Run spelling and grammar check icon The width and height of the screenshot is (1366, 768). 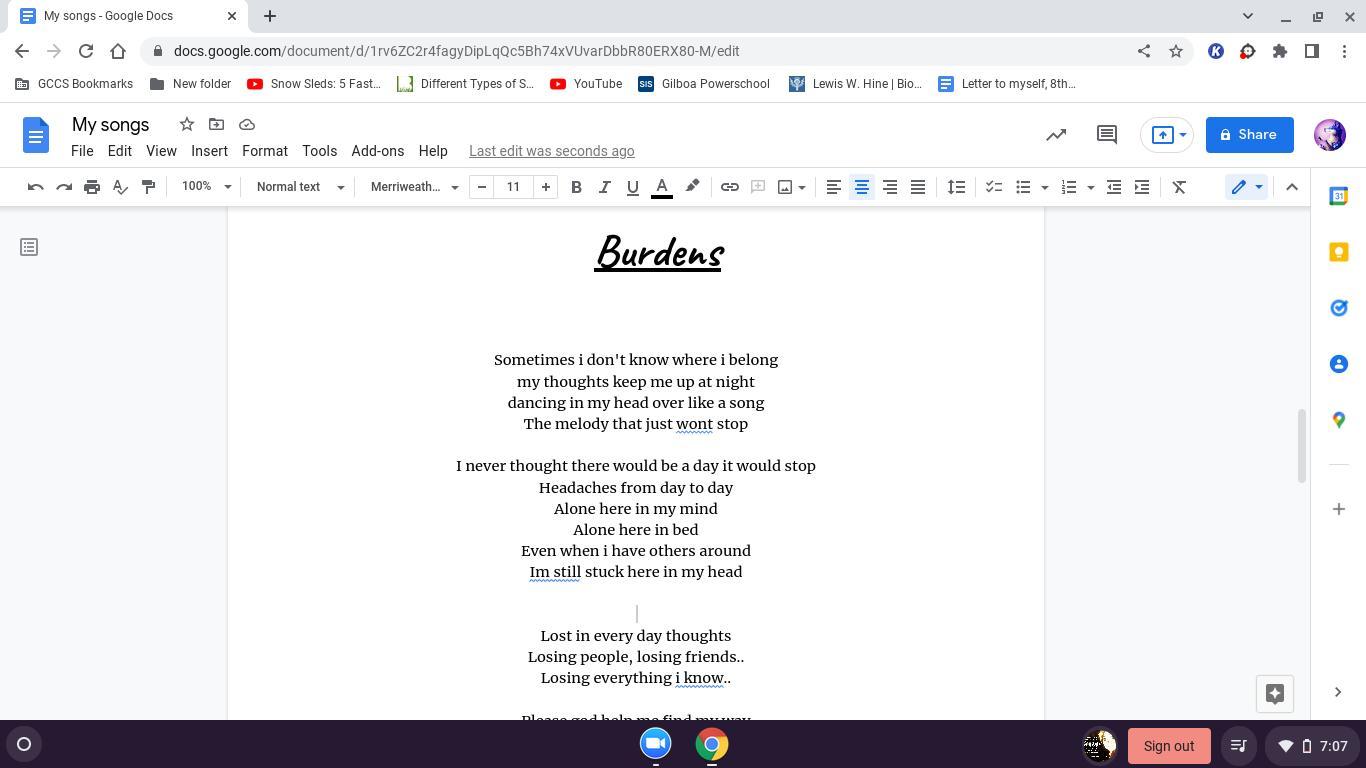coord(120,187)
